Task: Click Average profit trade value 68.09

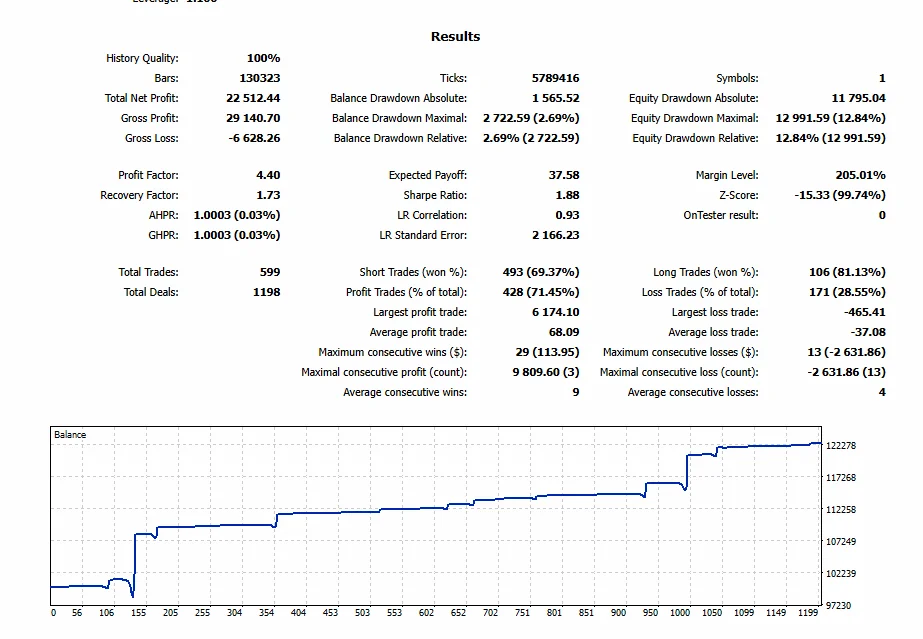Action: pyautogui.click(x=563, y=332)
